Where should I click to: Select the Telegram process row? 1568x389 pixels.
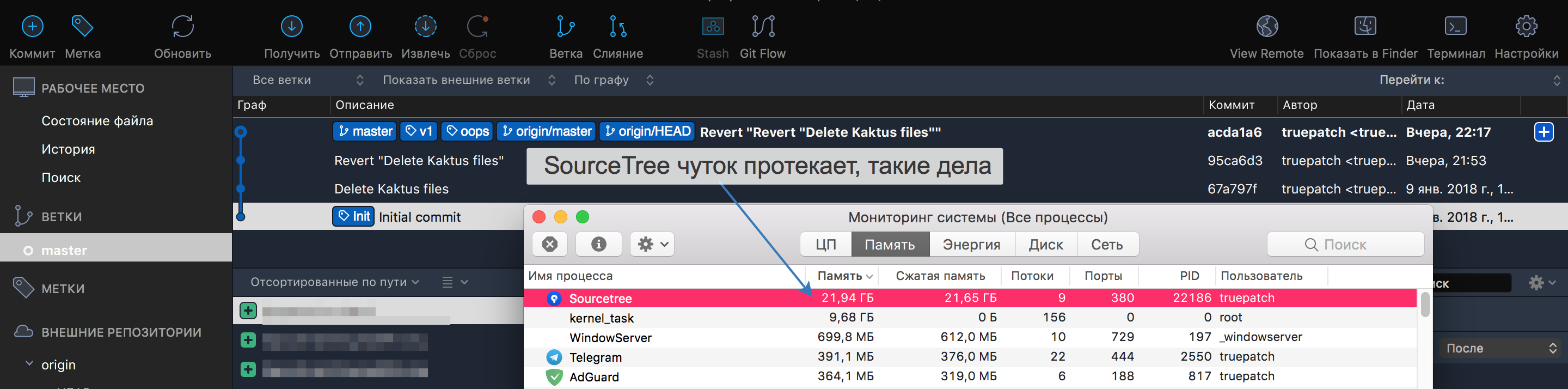970,356
